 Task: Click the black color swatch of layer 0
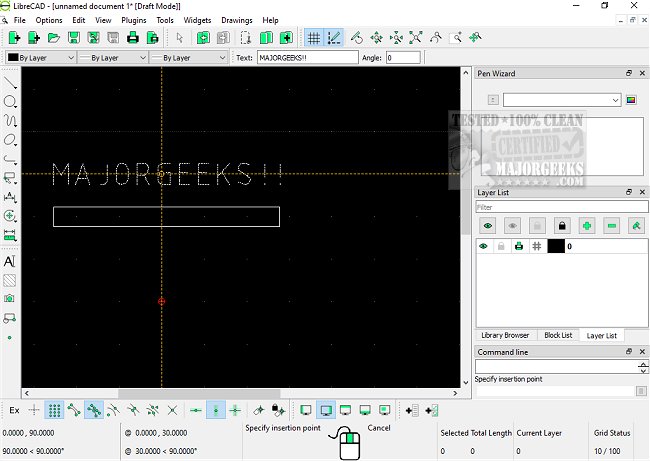(x=555, y=246)
